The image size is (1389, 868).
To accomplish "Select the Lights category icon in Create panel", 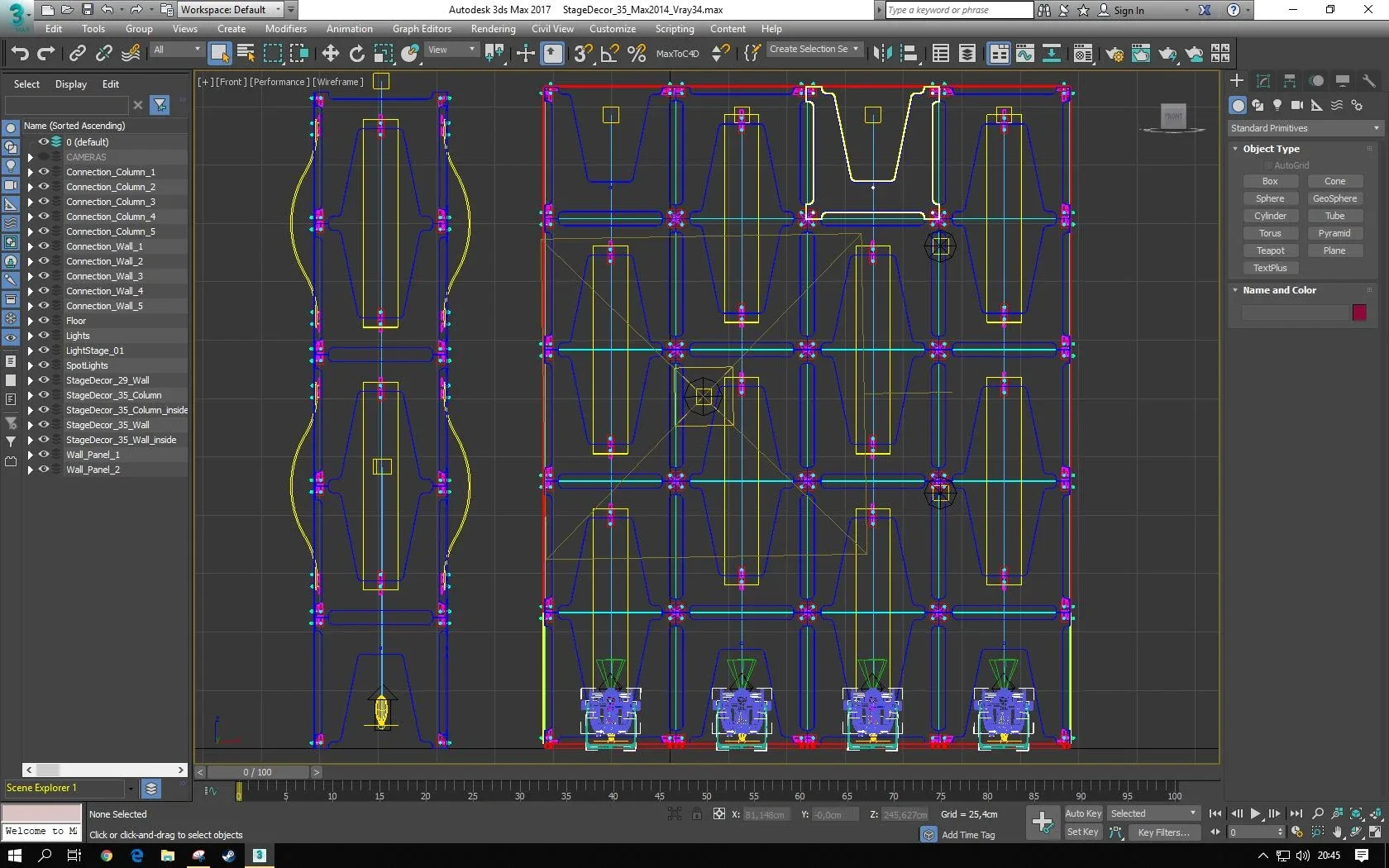I will coord(1277,105).
